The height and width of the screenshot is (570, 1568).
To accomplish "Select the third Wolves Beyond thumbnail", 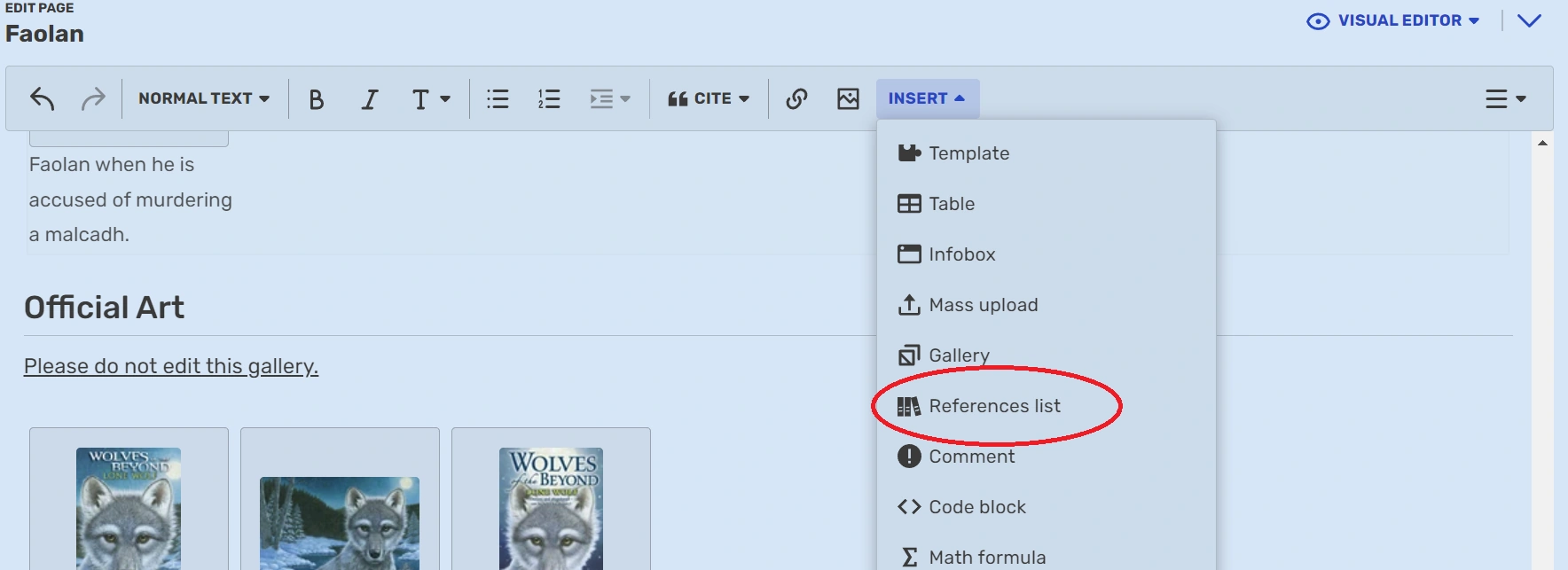I will (x=551, y=508).
